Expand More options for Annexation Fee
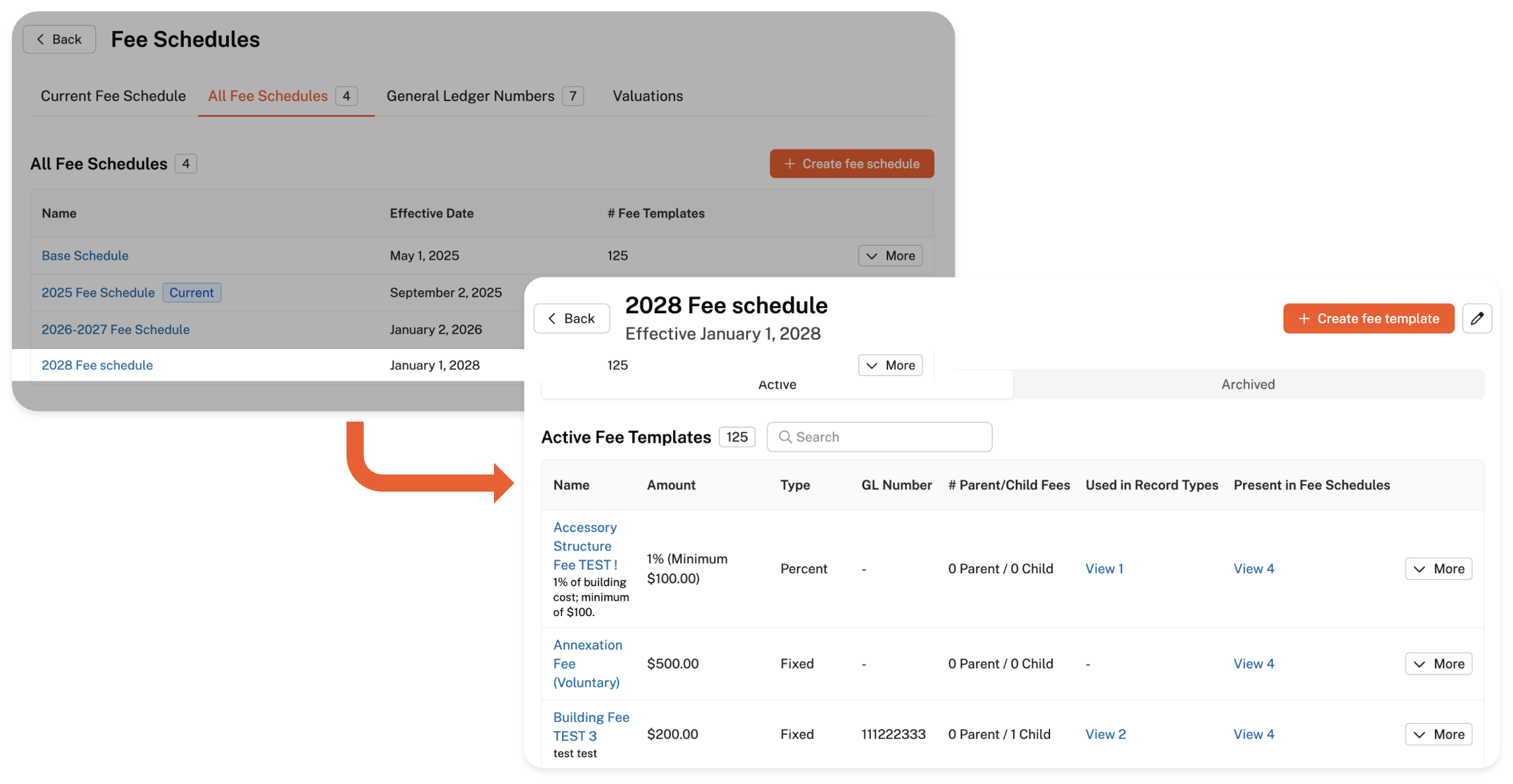The image size is (1513, 784). click(1438, 664)
